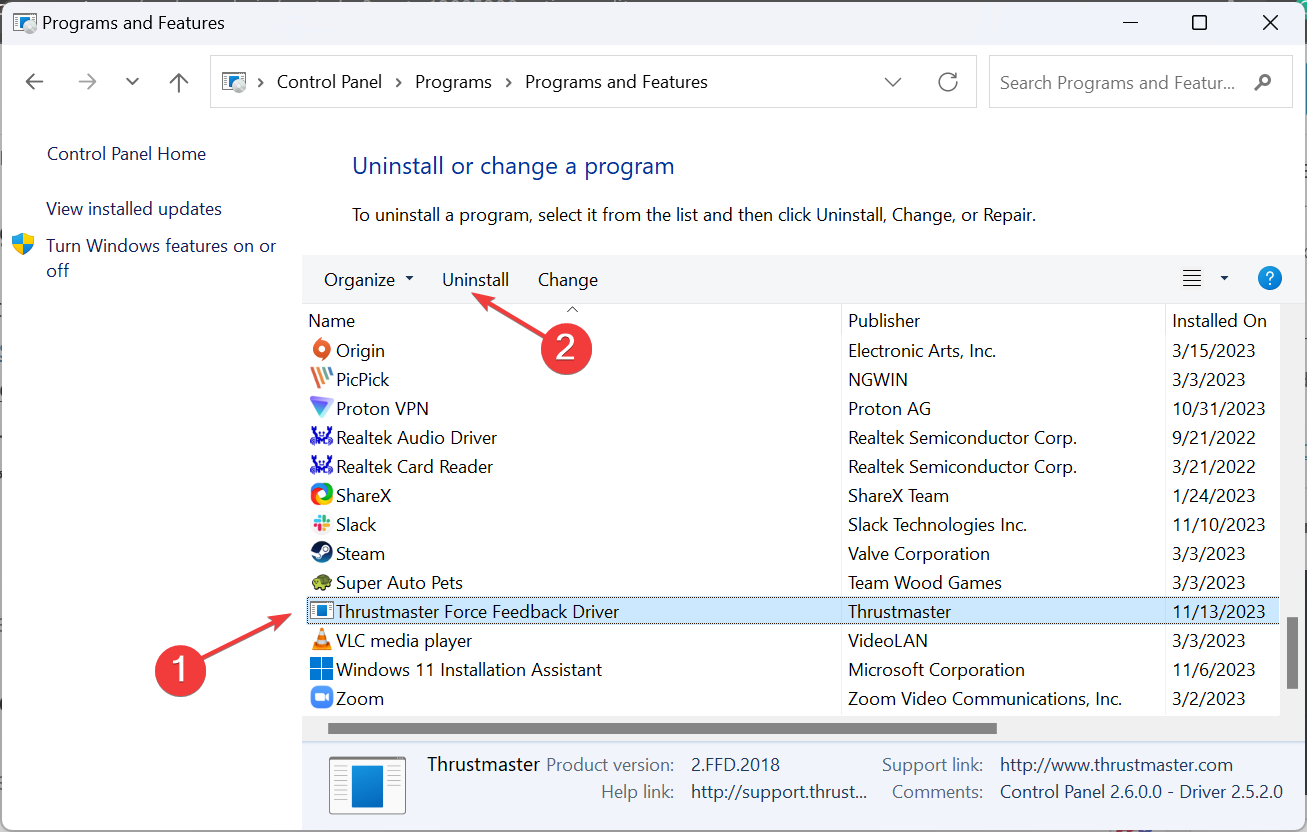
Task: Click the search magnifier icon
Action: (1264, 82)
